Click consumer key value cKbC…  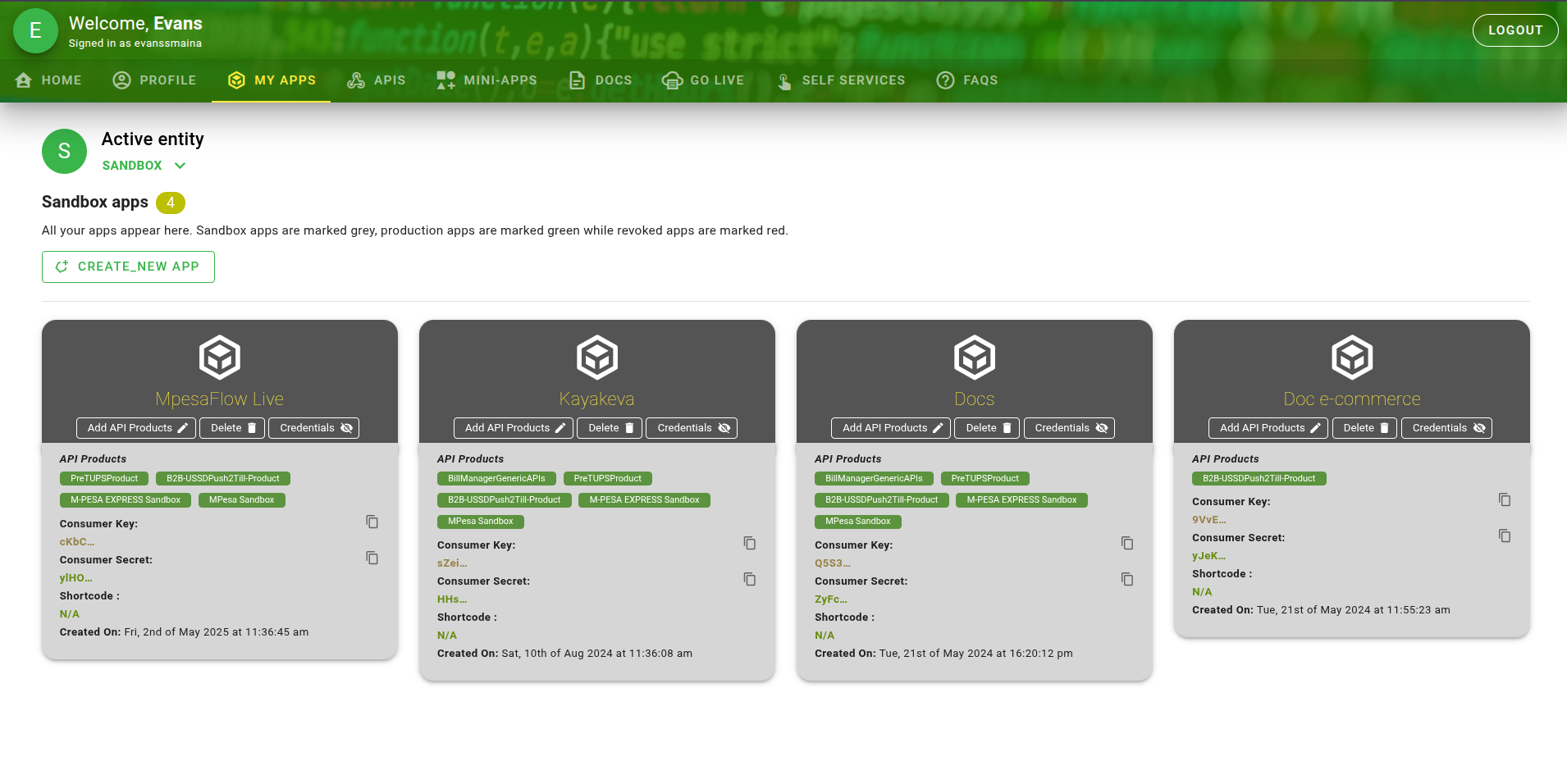coord(77,542)
